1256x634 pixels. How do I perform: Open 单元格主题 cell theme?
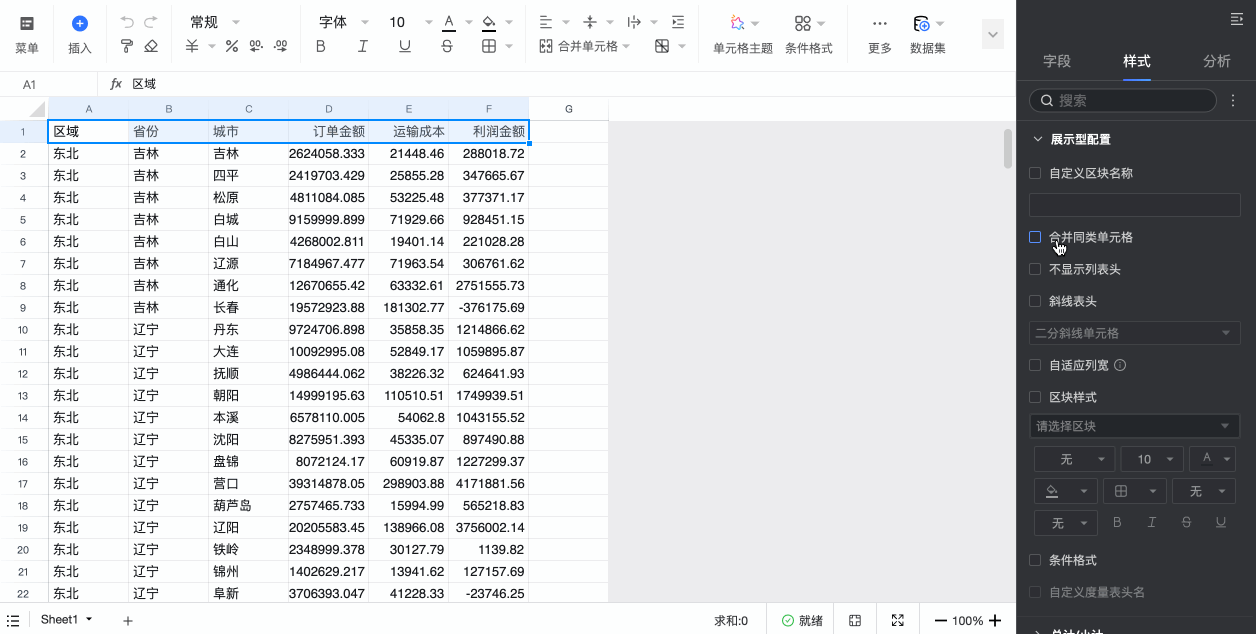pos(743,34)
